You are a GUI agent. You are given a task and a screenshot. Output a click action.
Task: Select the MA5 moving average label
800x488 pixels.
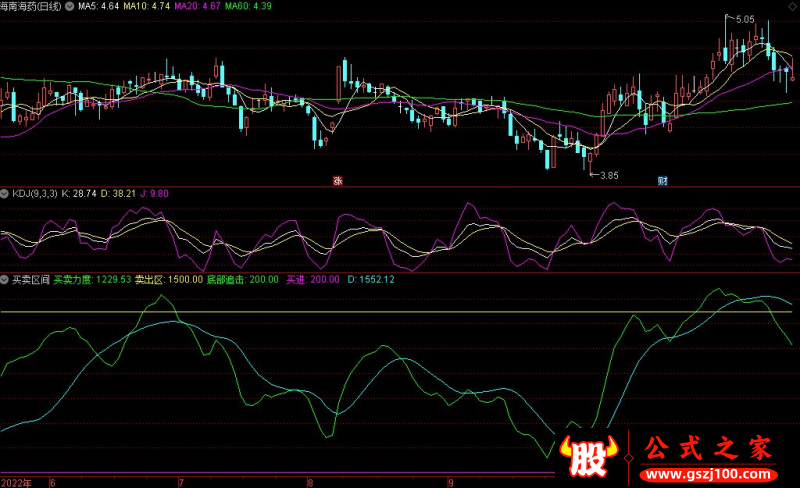click(101, 6)
